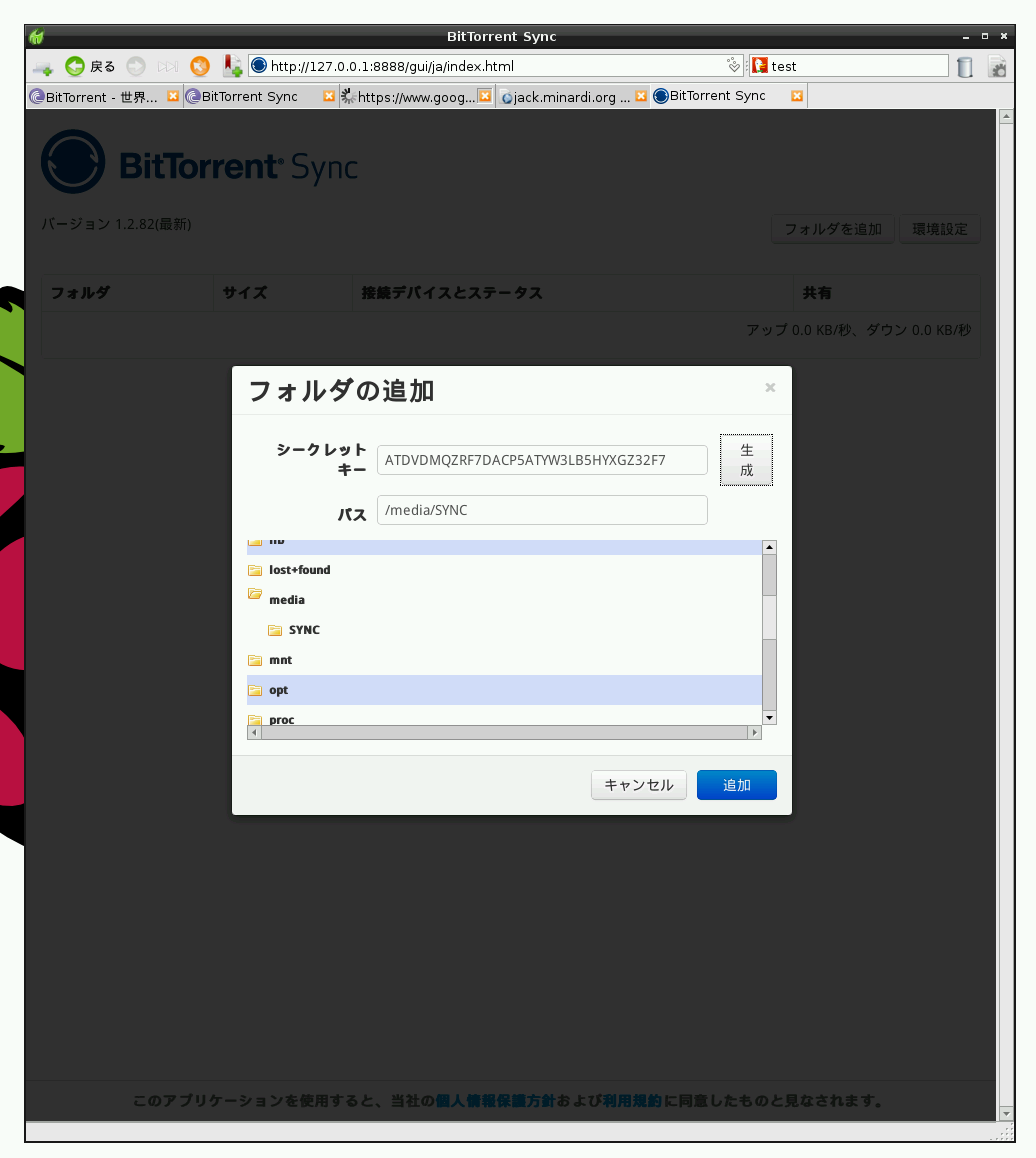Click the blue 追加 add button

(737, 785)
